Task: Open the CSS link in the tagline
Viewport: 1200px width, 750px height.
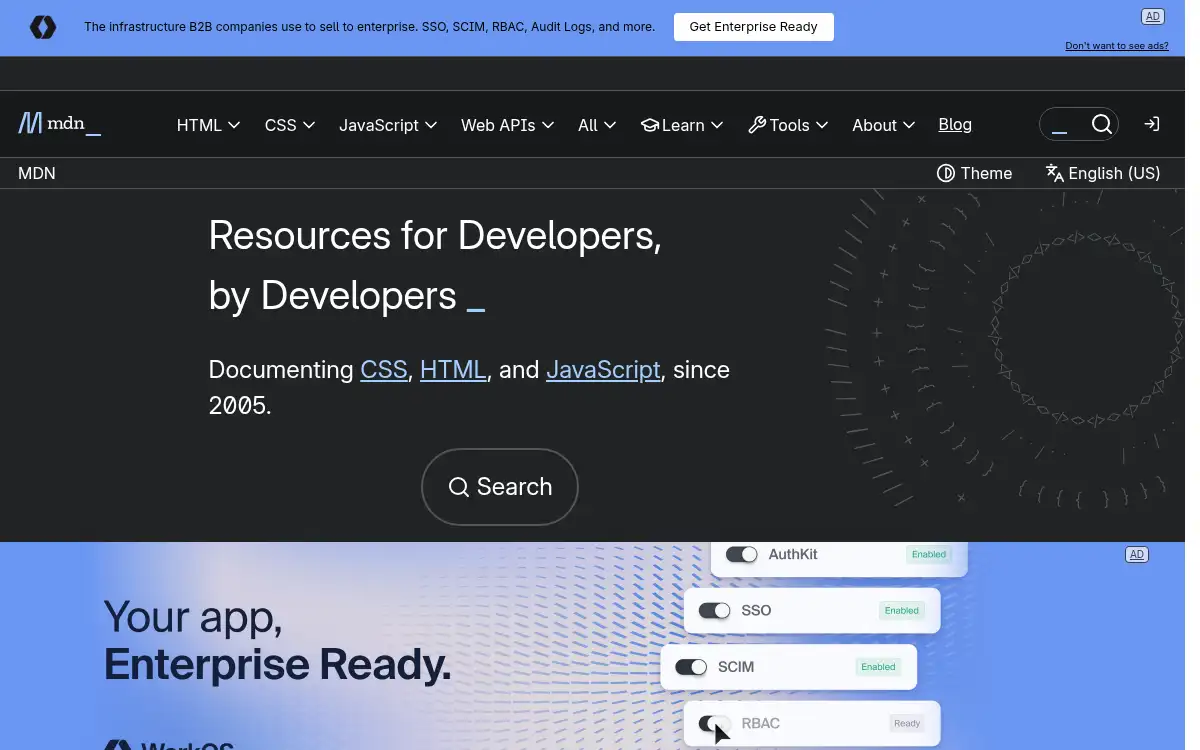Action: click(x=384, y=369)
